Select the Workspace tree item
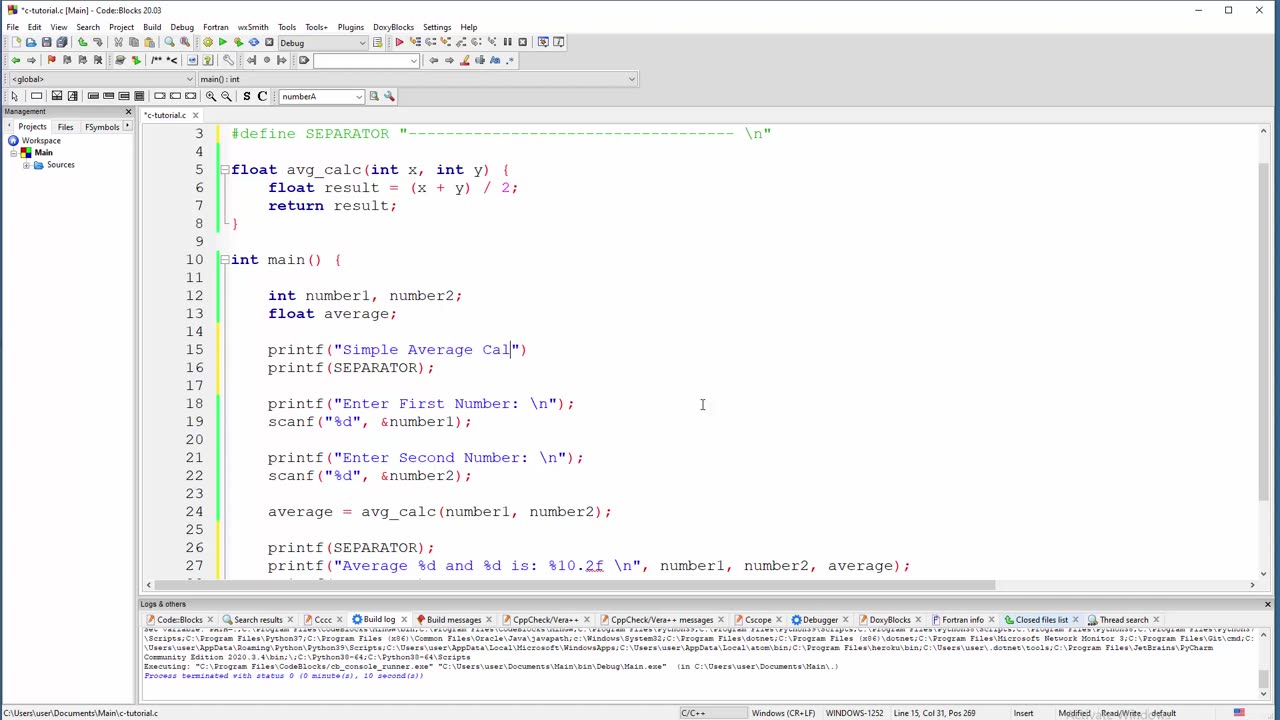This screenshot has width=1280, height=720. (x=41, y=141)
